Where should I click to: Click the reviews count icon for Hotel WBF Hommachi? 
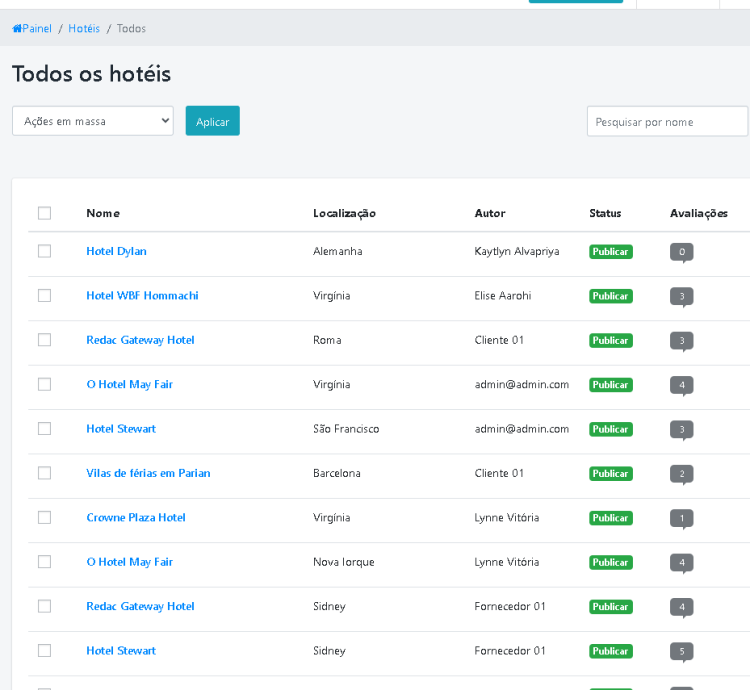coord(682,297)
